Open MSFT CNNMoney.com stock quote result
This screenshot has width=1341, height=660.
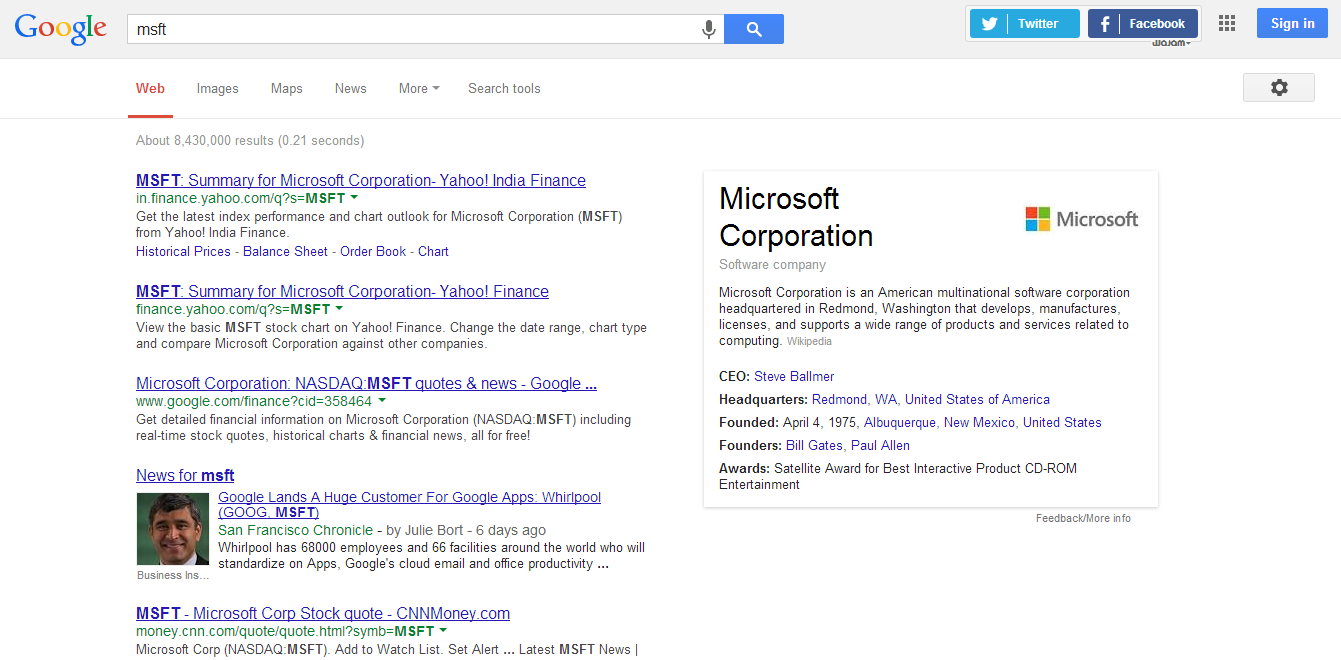323,613
